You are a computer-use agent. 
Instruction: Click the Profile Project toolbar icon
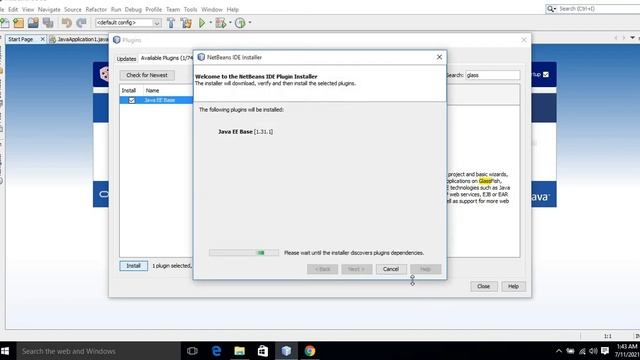[x=240, y=23]
